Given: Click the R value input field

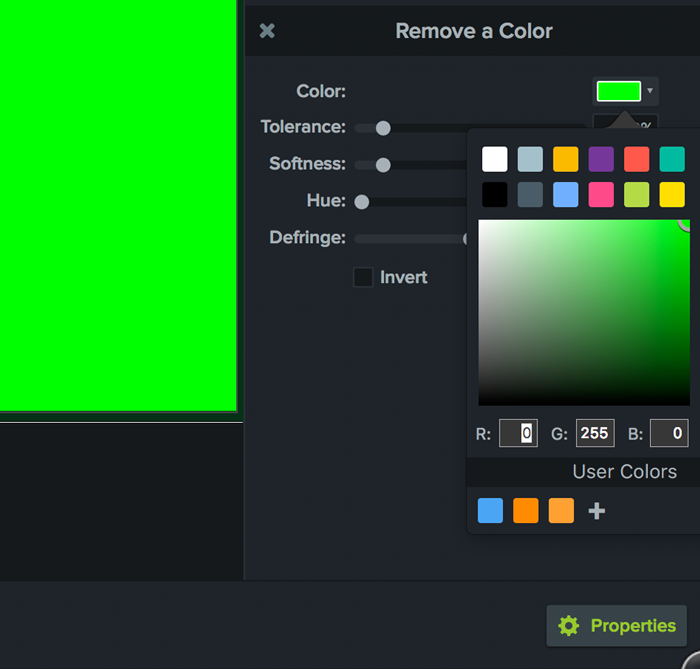Looking at the screenshot, I should [518, 433].
